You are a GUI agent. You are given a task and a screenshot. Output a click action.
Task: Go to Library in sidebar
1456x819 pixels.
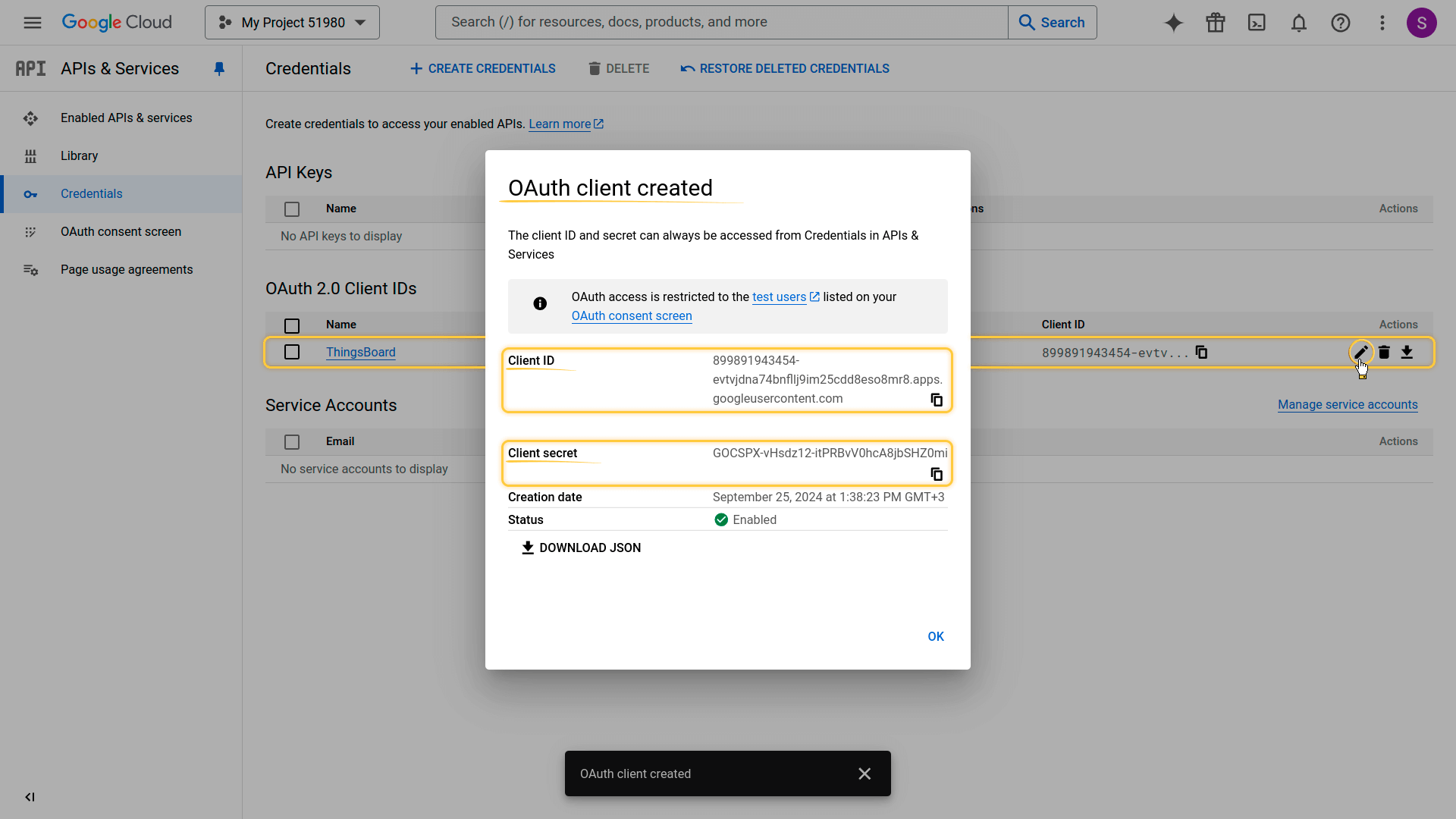tap(79, 155)
